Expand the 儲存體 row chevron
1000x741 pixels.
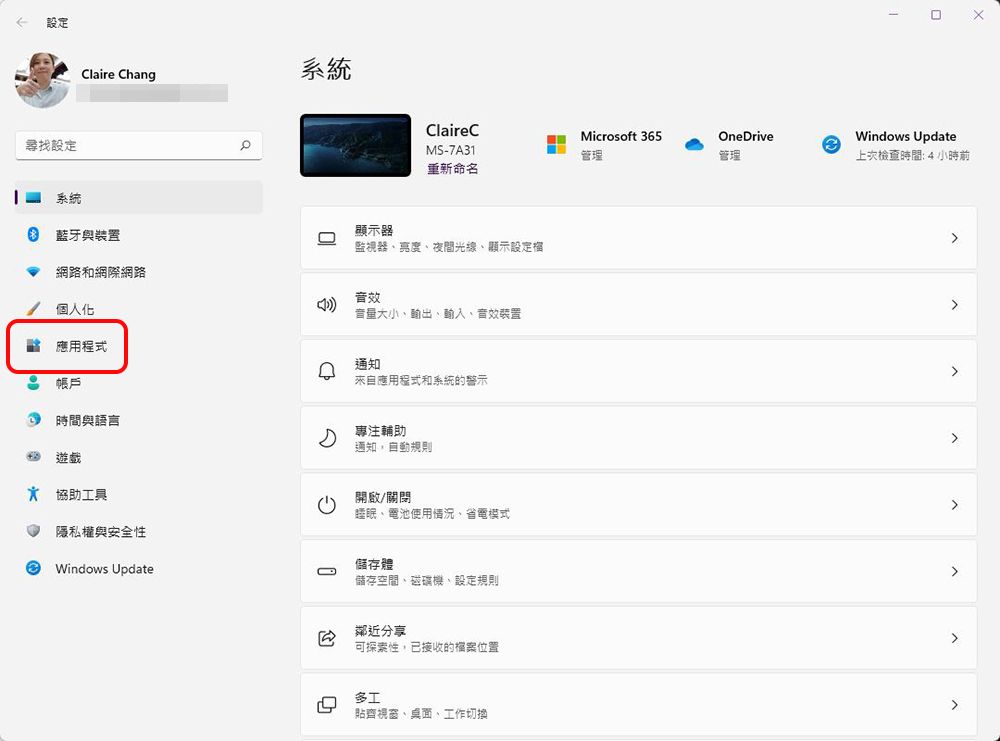tap(954, 571)
